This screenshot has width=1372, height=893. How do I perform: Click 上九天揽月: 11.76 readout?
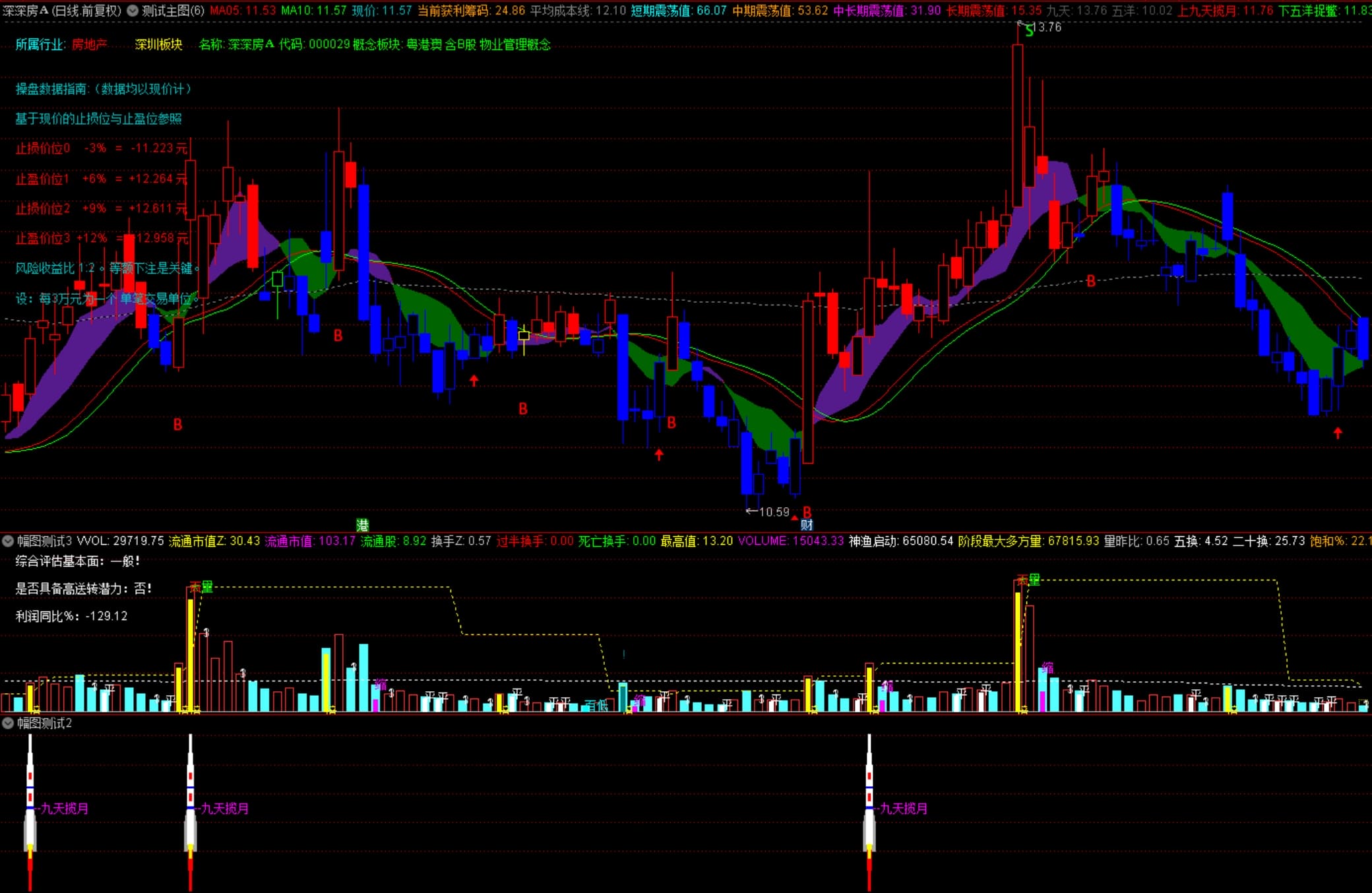click(x=1225, y=11)
